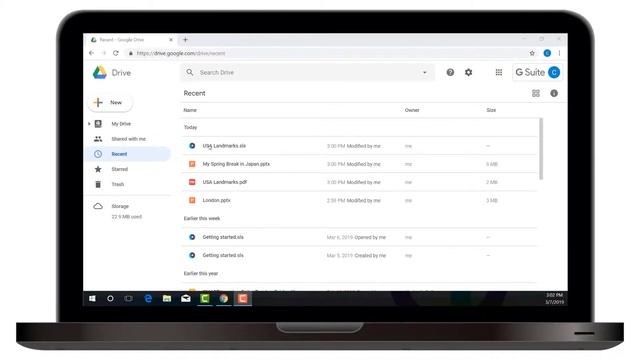Open File Explorer from taskbar
This screenshot has height=360, width=640.
tap(167, 299)
